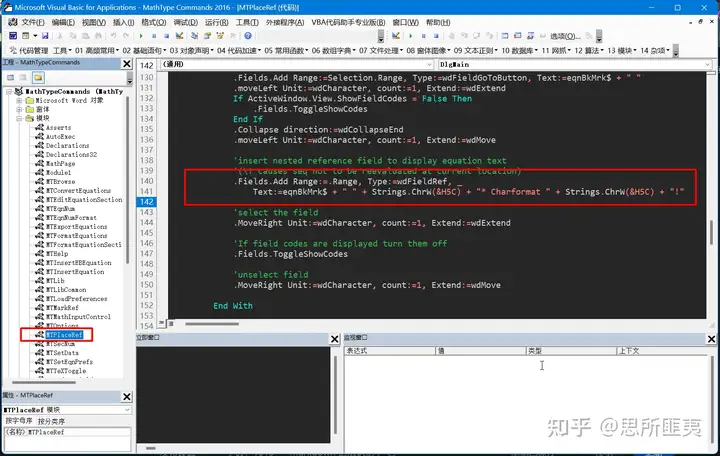Open the 帮助(H) menu
720x456 pixels.
click(x=438, y=22)
